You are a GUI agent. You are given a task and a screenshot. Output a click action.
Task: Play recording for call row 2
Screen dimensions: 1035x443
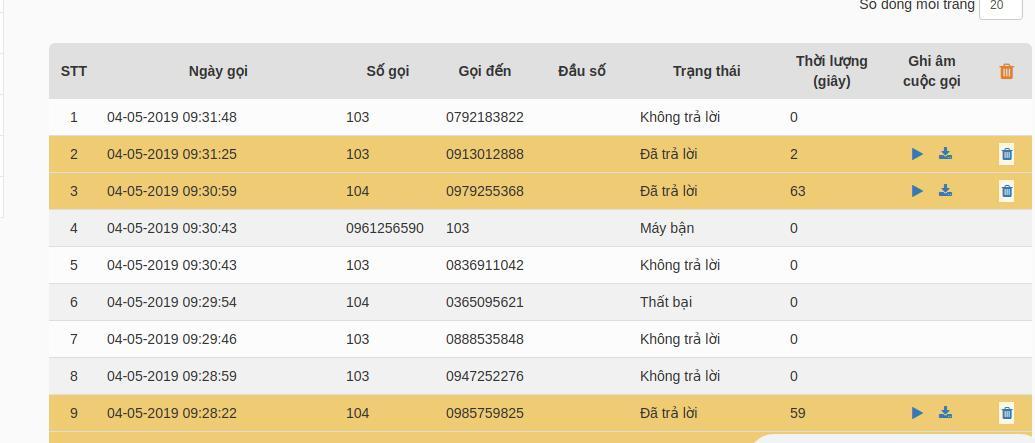(917, 154)
